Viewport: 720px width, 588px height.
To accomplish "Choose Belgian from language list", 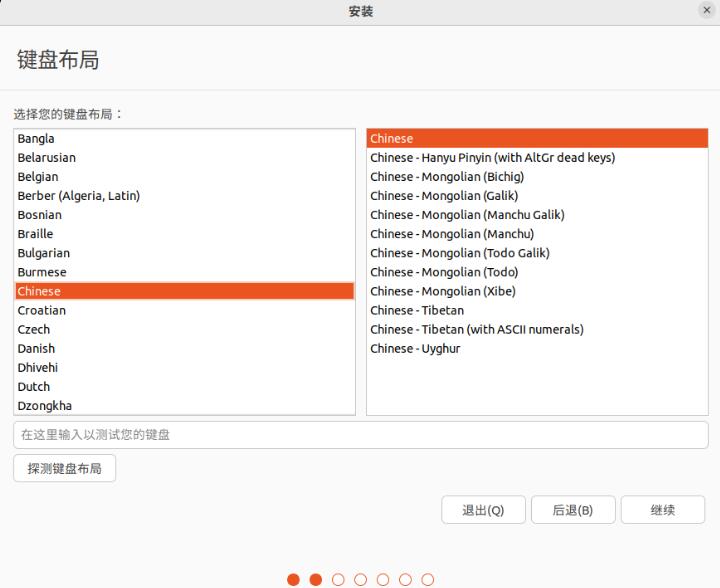I will point(38,177).
